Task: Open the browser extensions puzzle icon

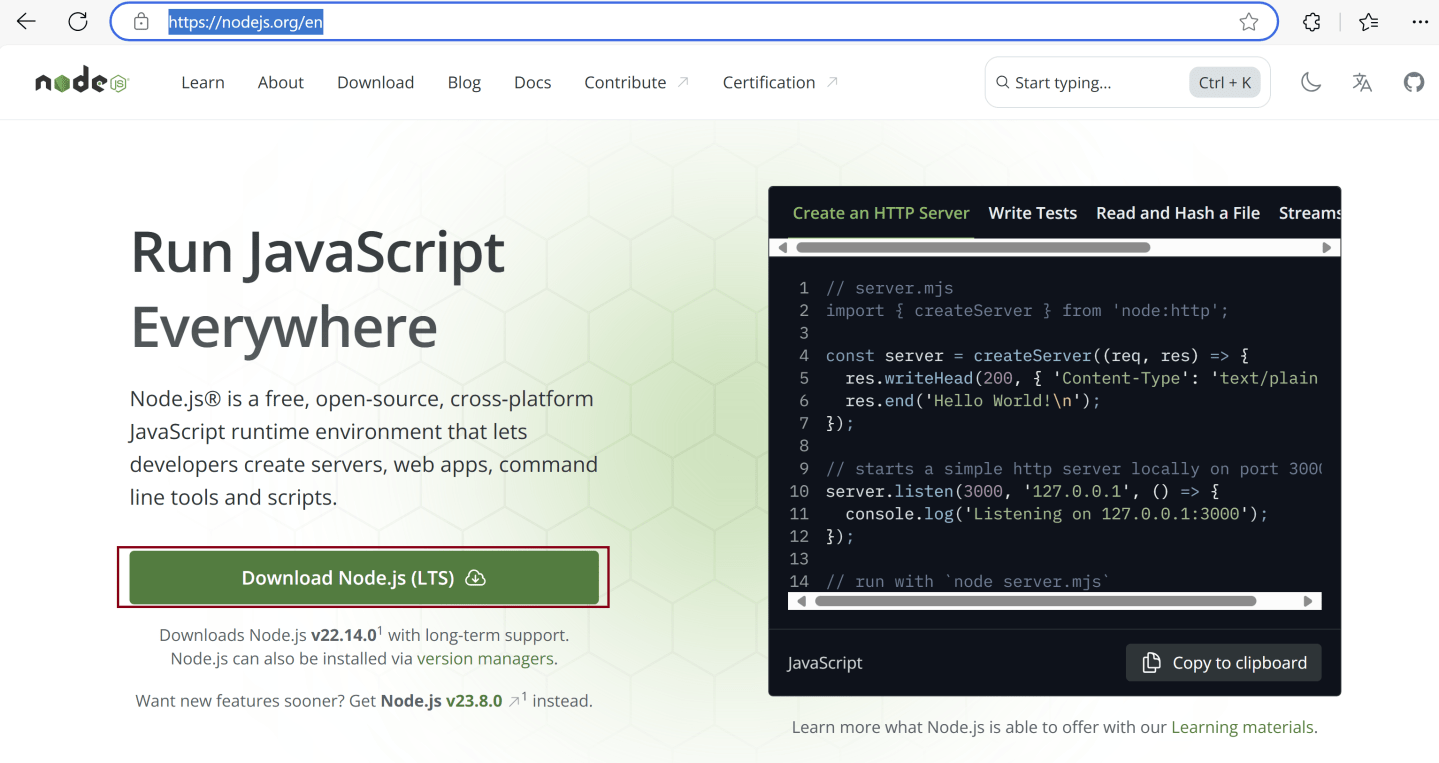Action: click(1311, 21)
